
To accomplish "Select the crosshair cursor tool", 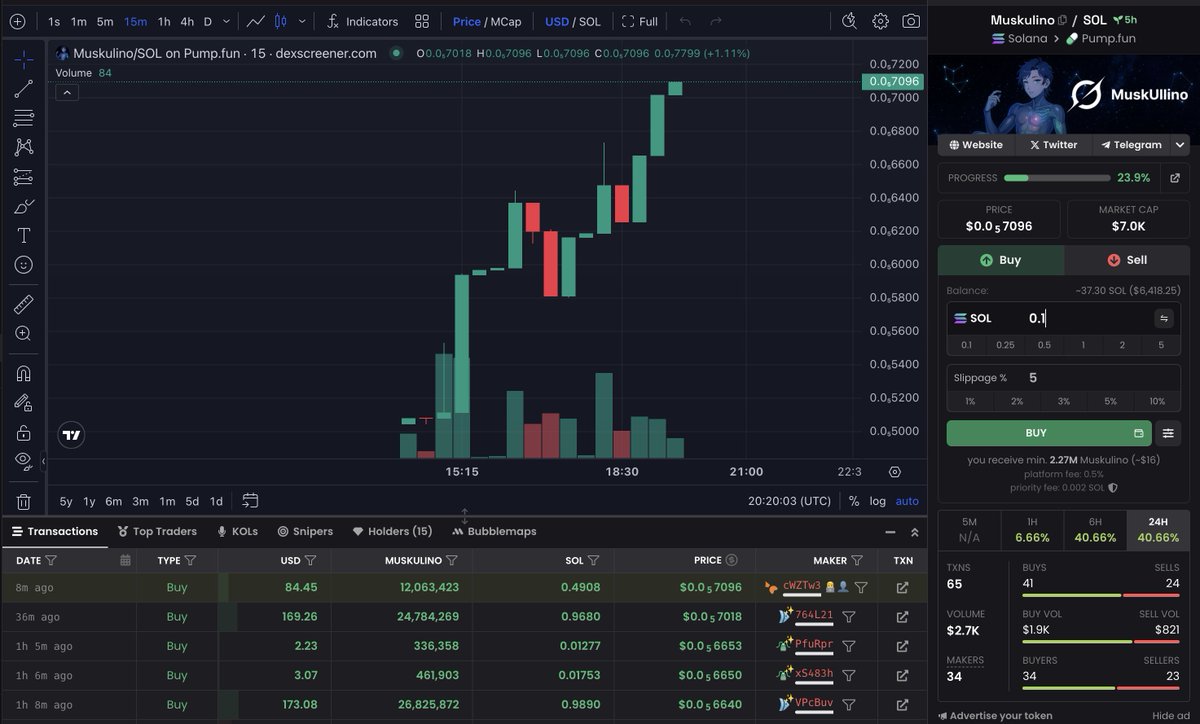I will click(x=24, y=59).
